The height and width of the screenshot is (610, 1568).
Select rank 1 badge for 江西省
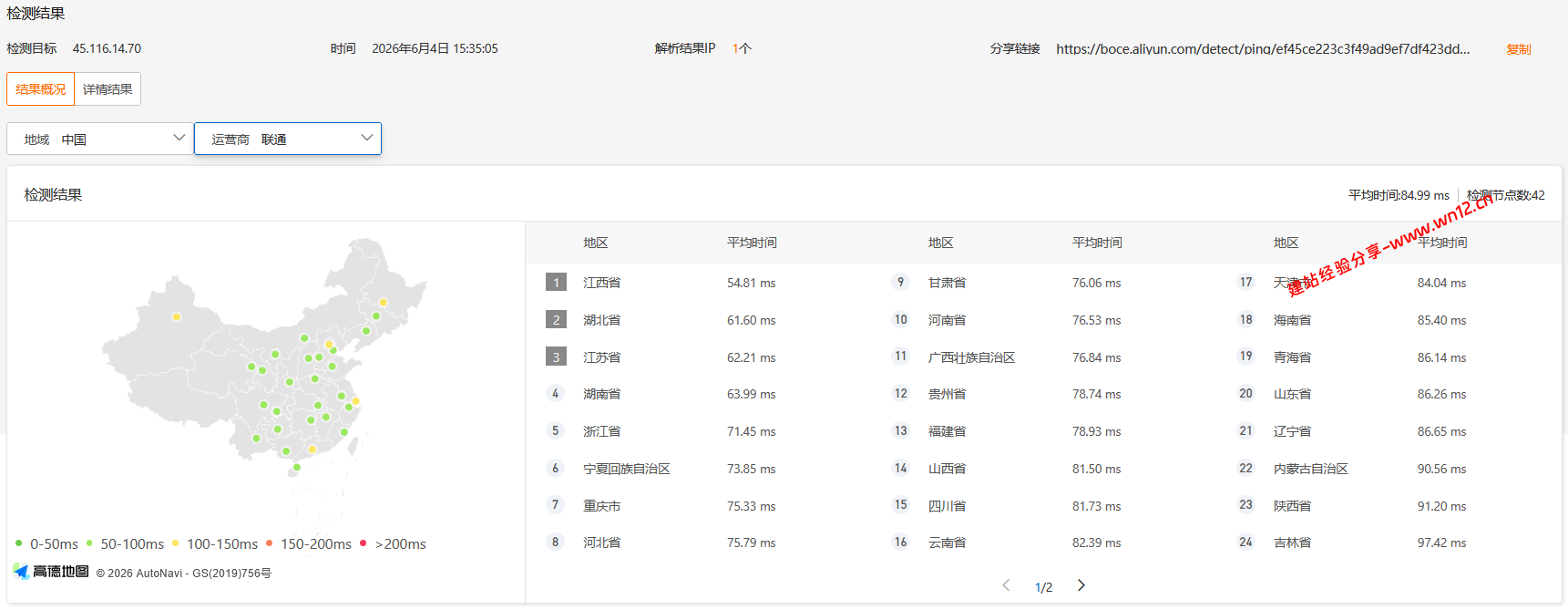click(556, 283)
